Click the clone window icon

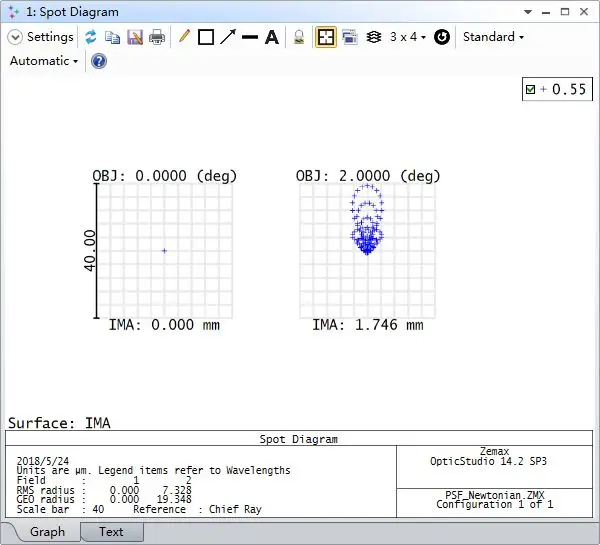350,37
